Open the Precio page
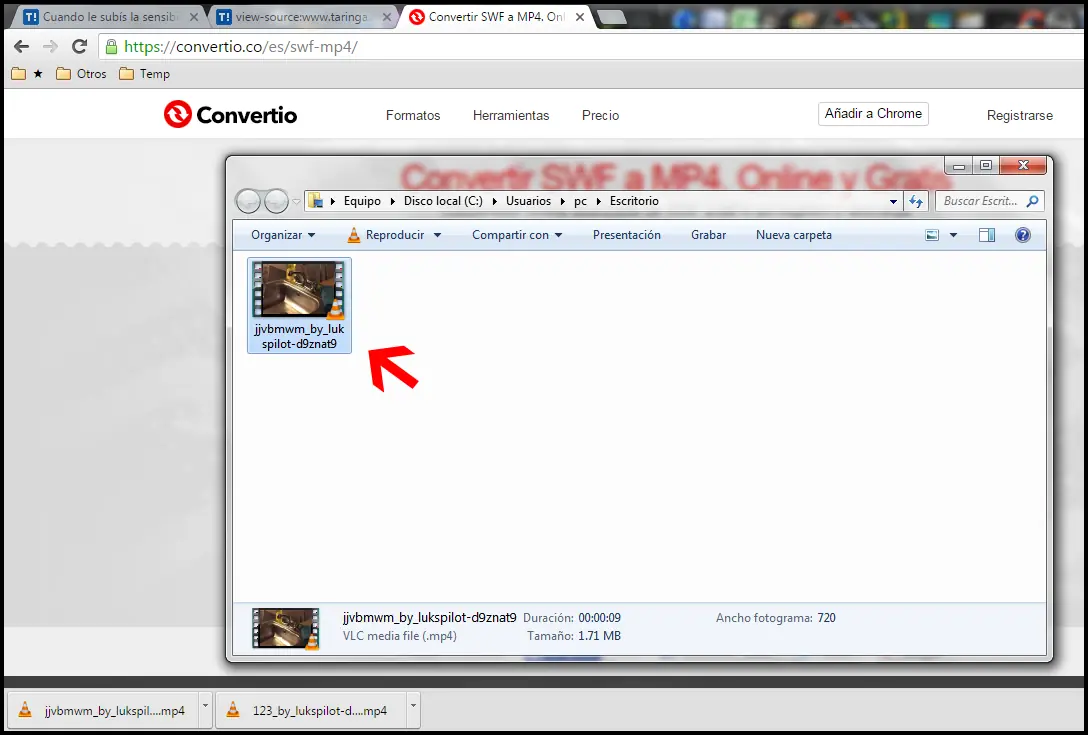Screen dimensions: 1088x735 (600, 115)
